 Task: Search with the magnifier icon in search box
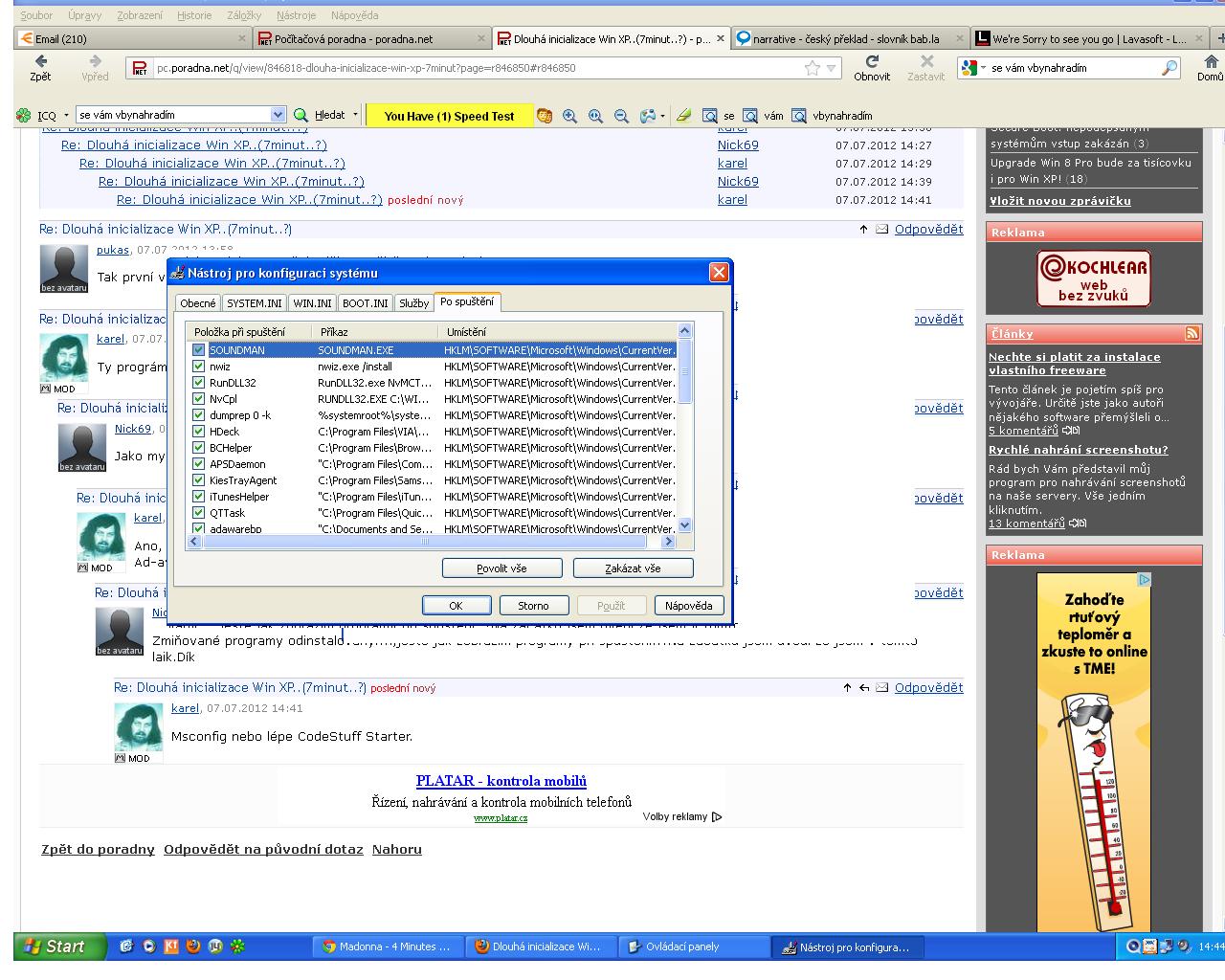pyautogui.click(x=1169, y=68)
